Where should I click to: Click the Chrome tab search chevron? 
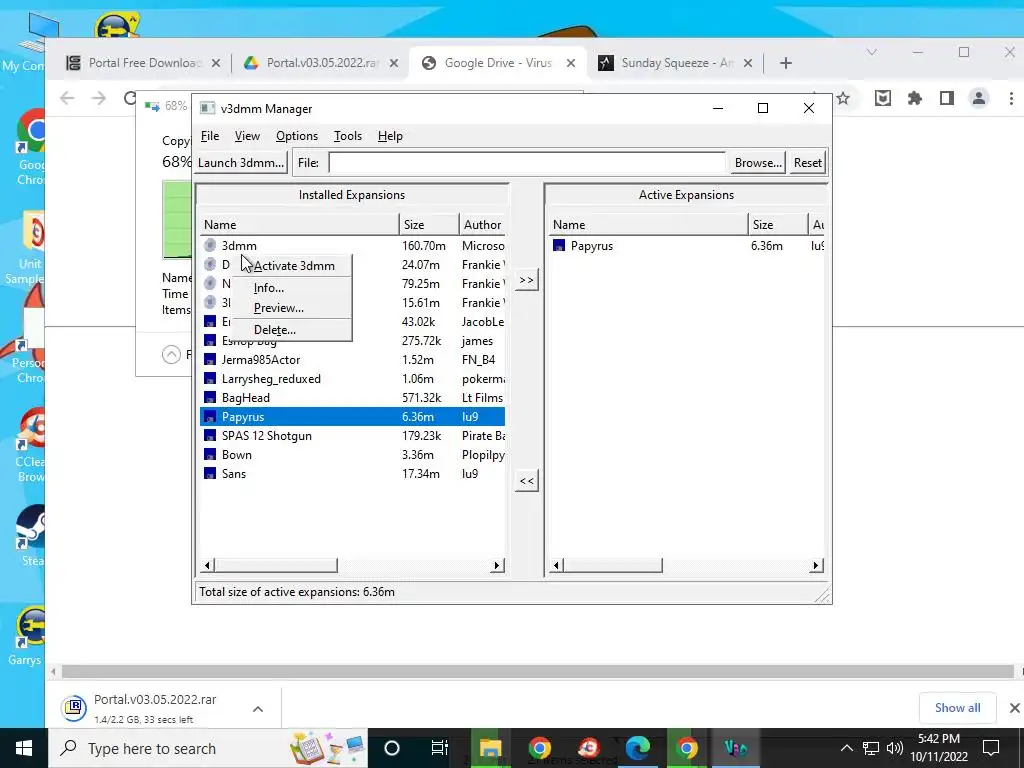tap(871, 52)
